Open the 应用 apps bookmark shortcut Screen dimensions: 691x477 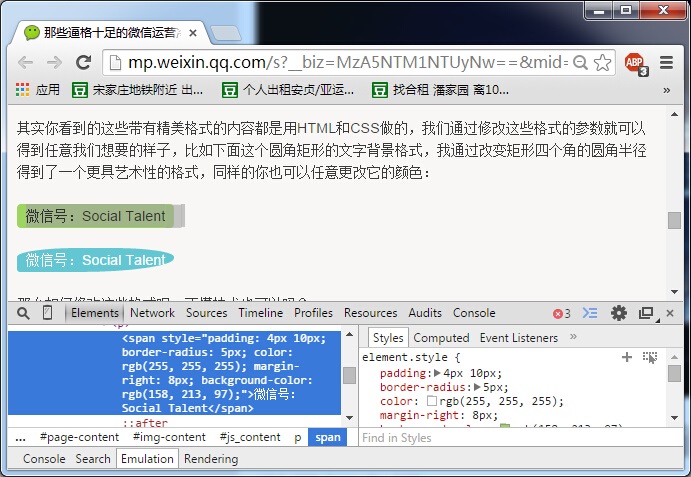point(38,90)
